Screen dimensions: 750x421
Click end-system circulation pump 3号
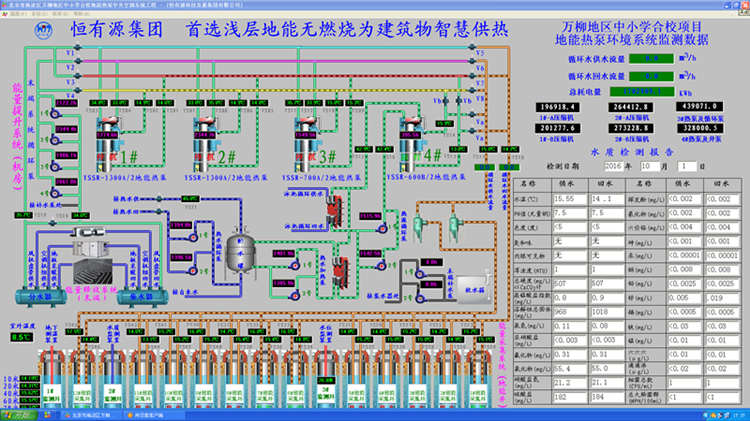point(55,166)
